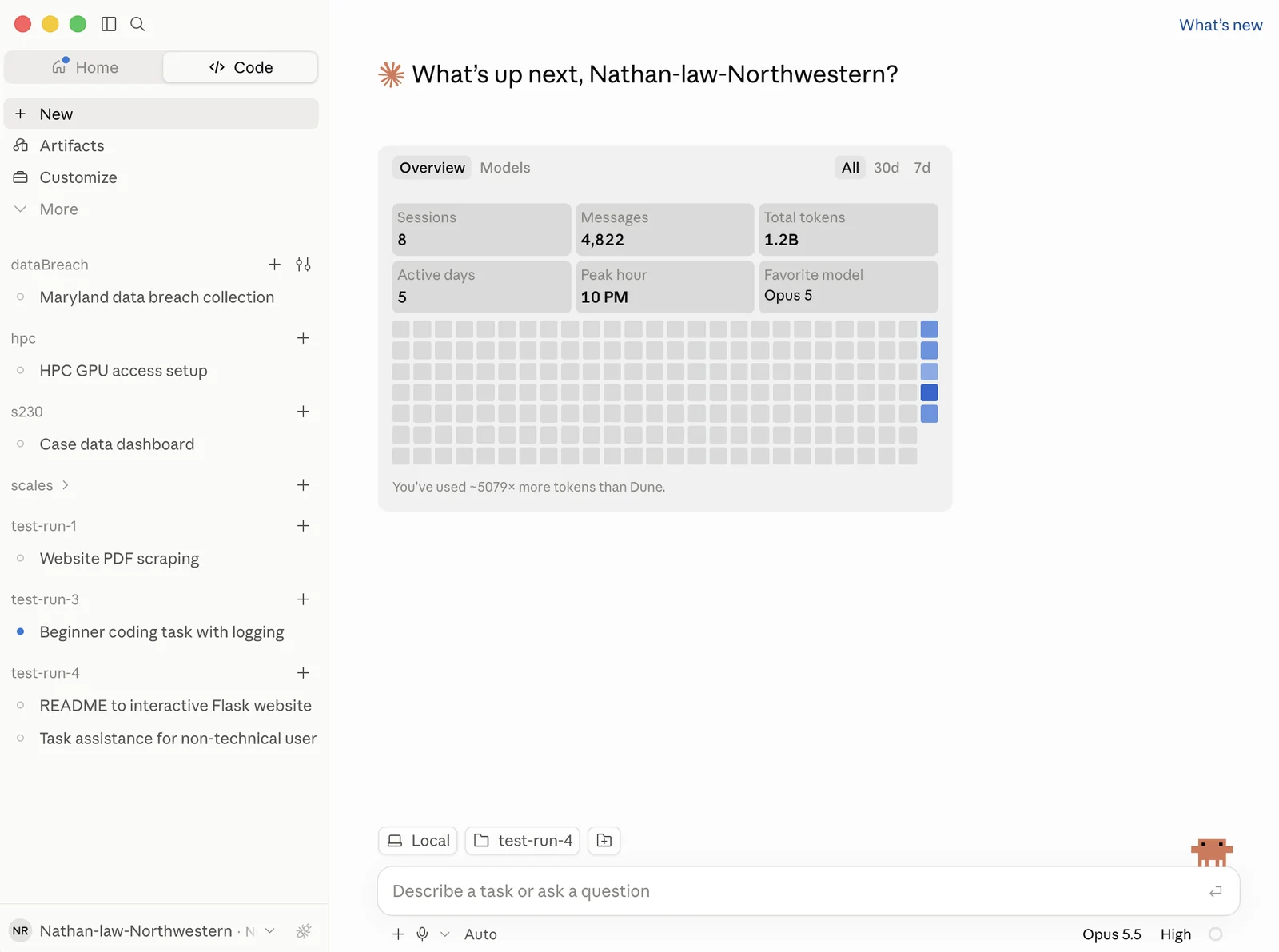1279x952 pixels.
Task: Click the plus attach icon below prompt
Action: pyautogui.click(x=398, y=934)
